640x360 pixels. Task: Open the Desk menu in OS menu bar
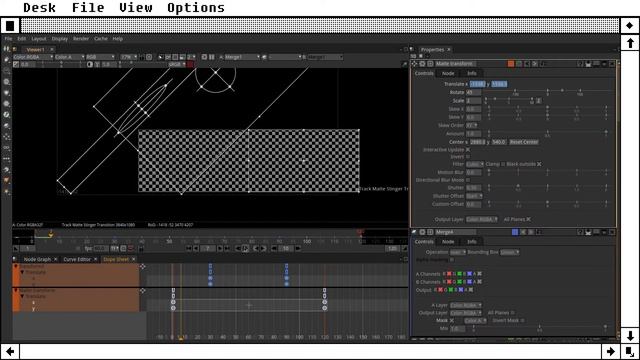(40, 8)
